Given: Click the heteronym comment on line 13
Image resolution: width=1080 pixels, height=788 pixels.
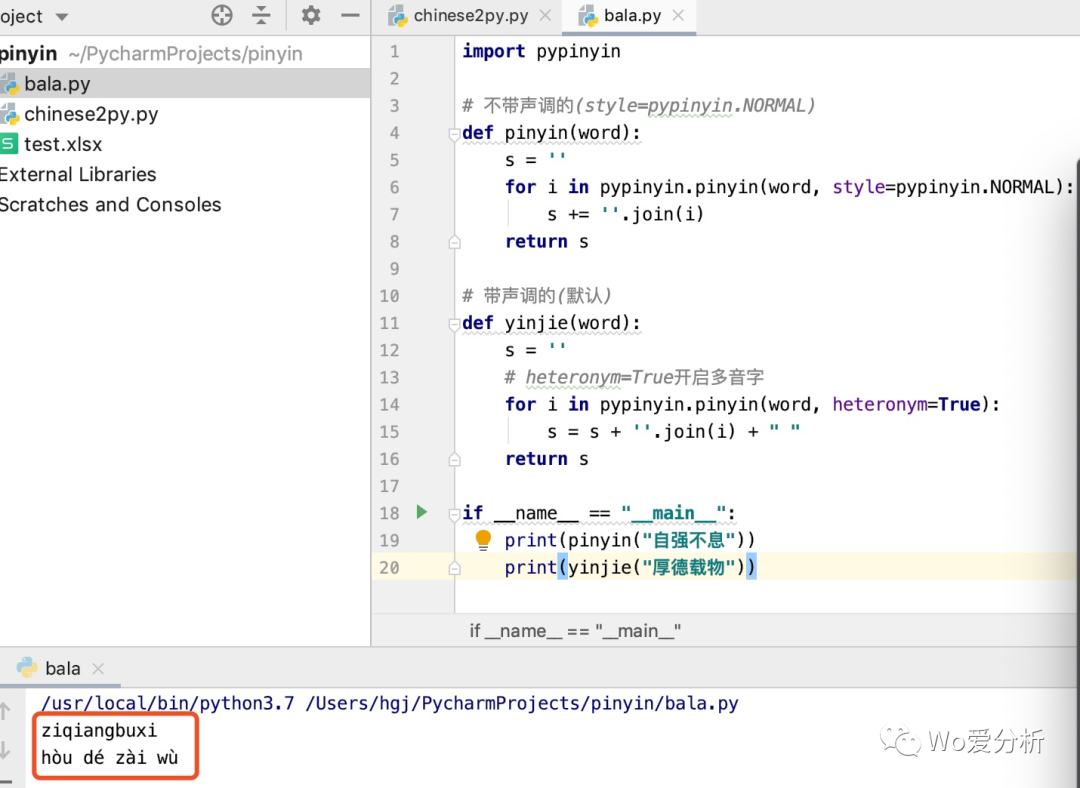Looking at the screenshot, I should pyautogui.click(x=634, y=377).
